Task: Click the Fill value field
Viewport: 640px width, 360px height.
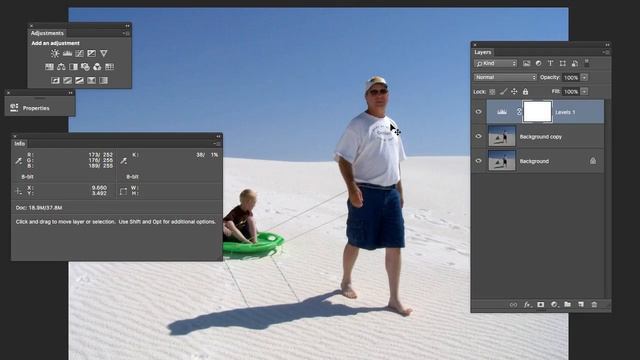Action: click(x=571, y=91)
